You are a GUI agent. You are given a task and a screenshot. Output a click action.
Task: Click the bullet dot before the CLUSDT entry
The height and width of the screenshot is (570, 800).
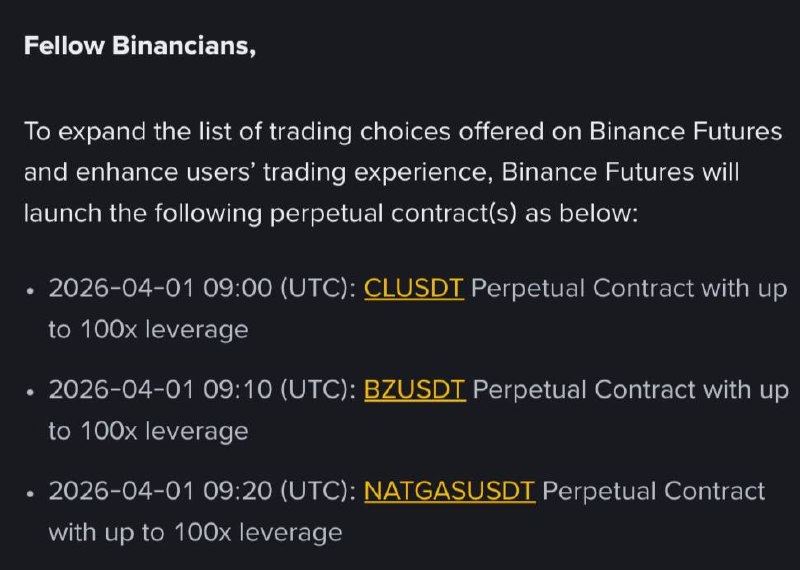click(x=31, y=291)
